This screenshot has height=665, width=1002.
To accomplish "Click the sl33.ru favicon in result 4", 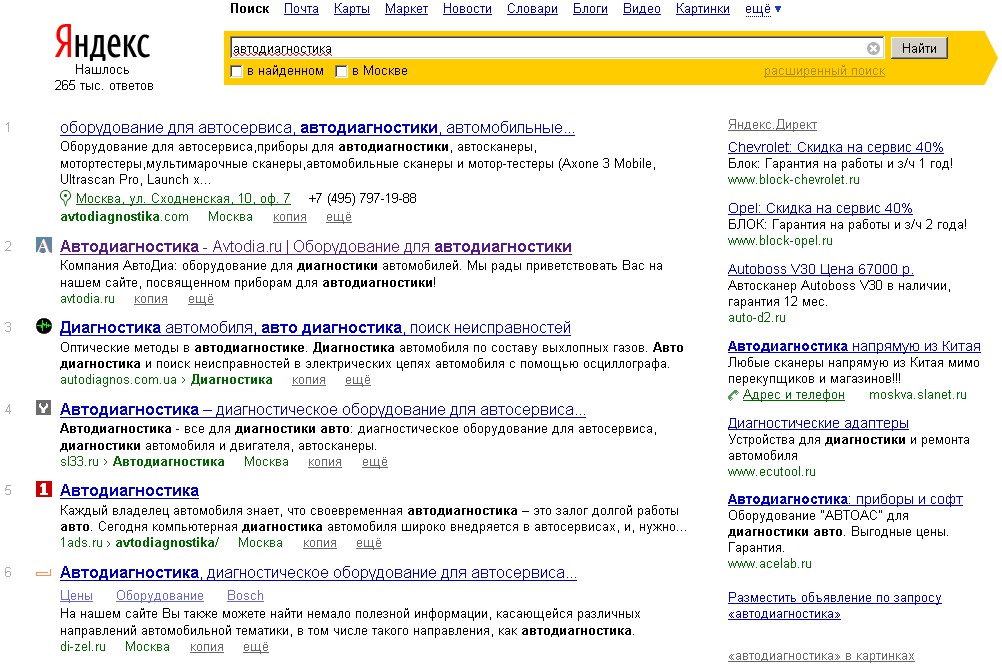I will [x=43, y=408].
